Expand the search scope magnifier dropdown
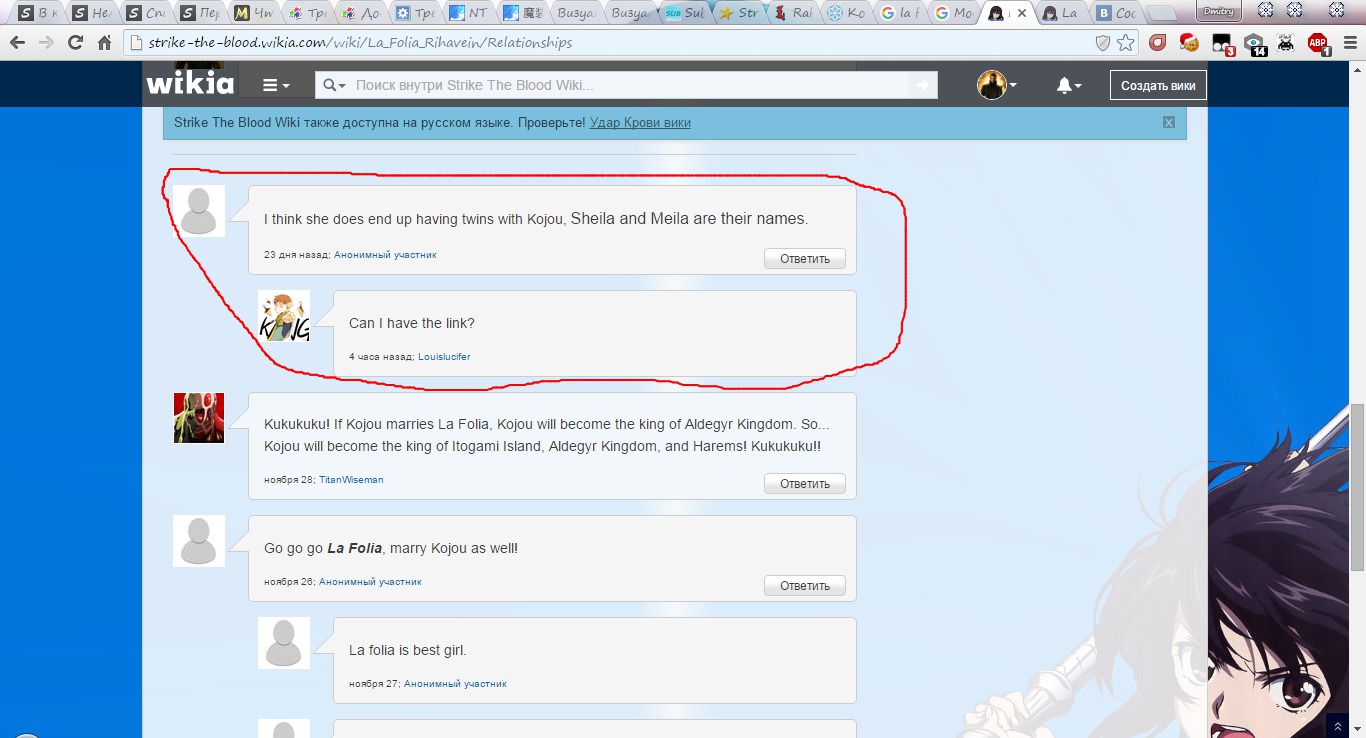Image resolution: width=1366 pixels, height=738 pixels. pyautogui.click(x=335, y=86)
